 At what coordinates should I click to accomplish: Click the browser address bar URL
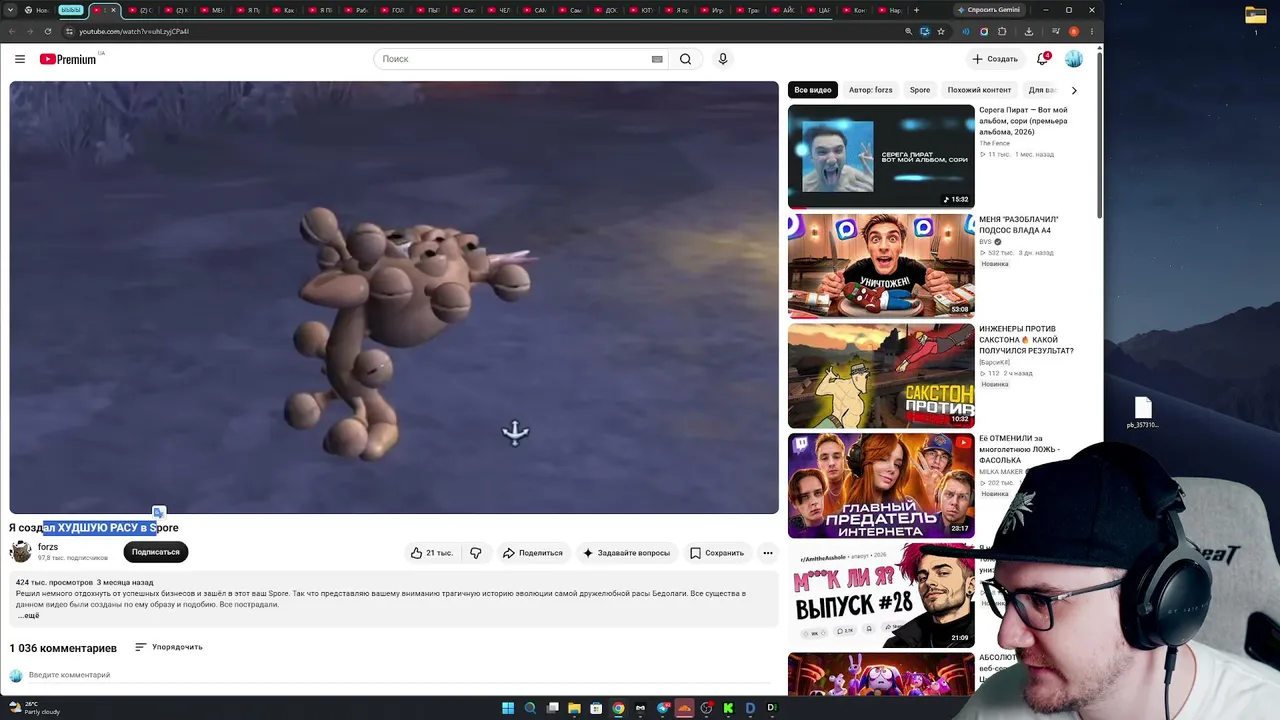click(134, 31)
